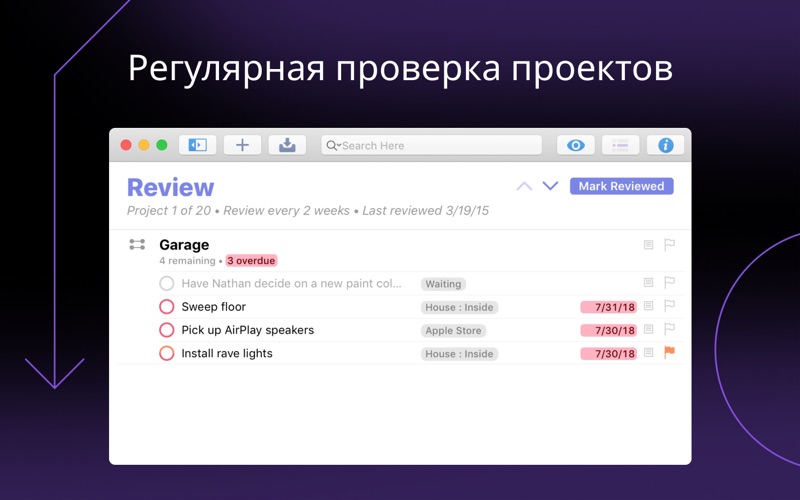The width and height of the screenshot is (800, 500).
Task: Flag the Sweep floor task
Action: click(669, 306)
